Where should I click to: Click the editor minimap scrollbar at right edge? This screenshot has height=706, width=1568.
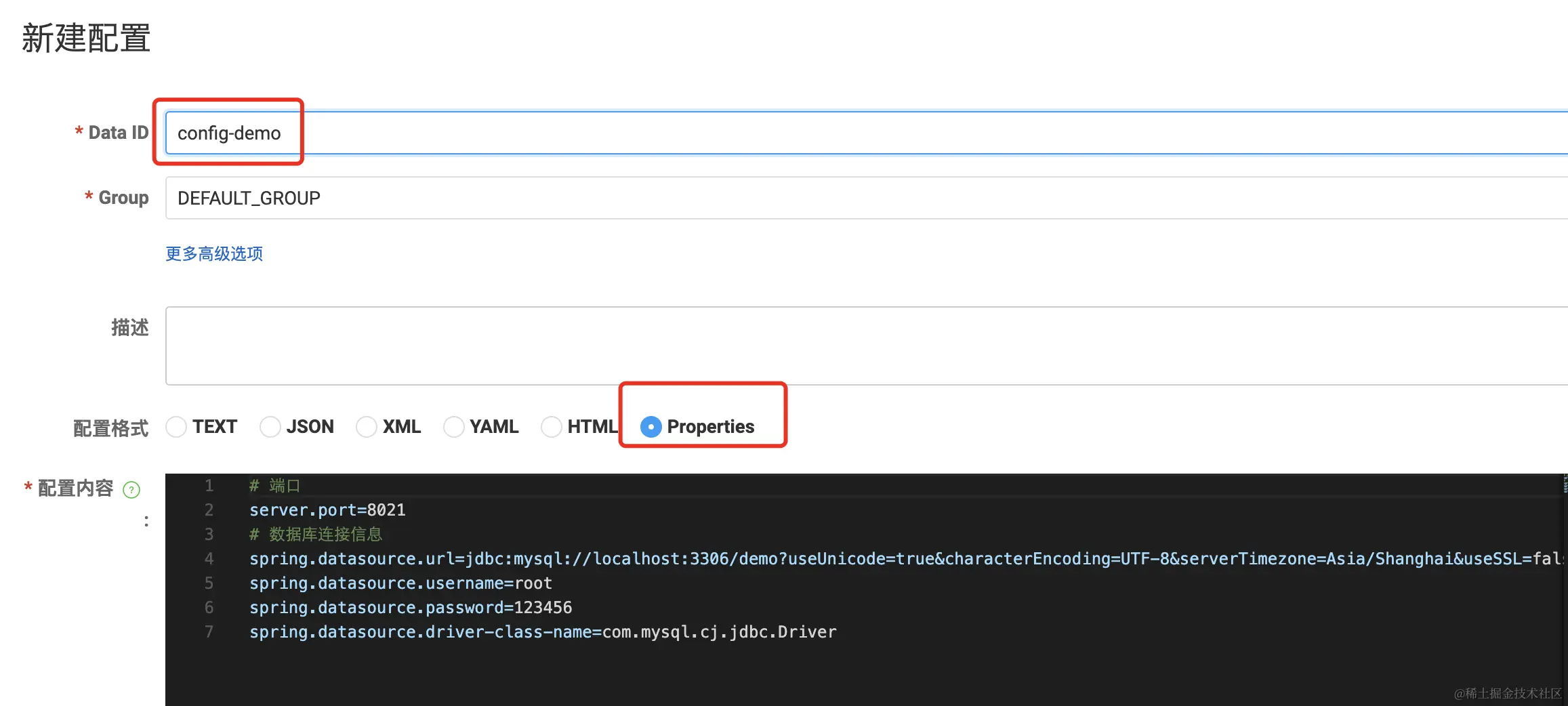pos(1565,483)
